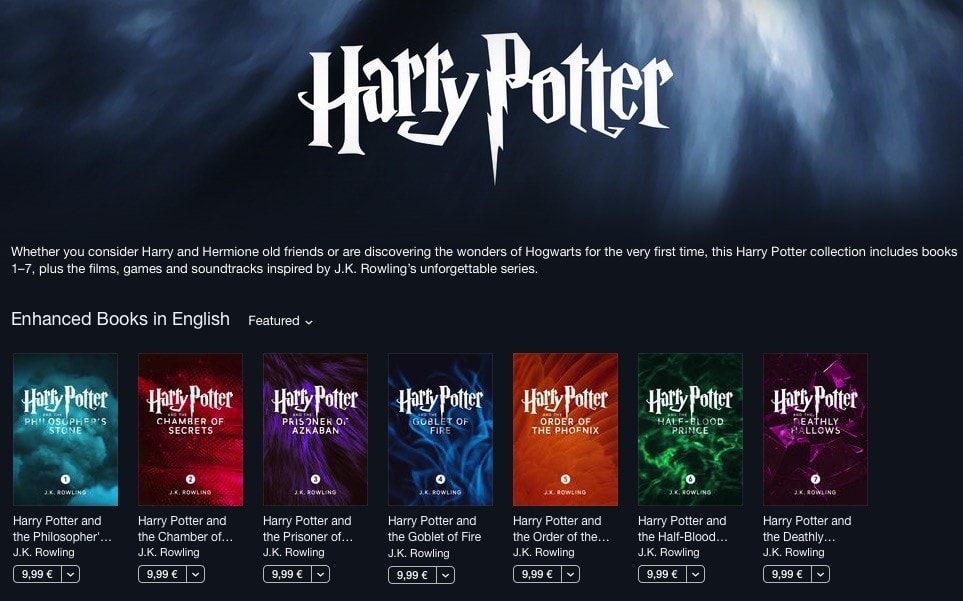
Task: Expand price arrow under Order of the Phoenix
Action: 571,574
